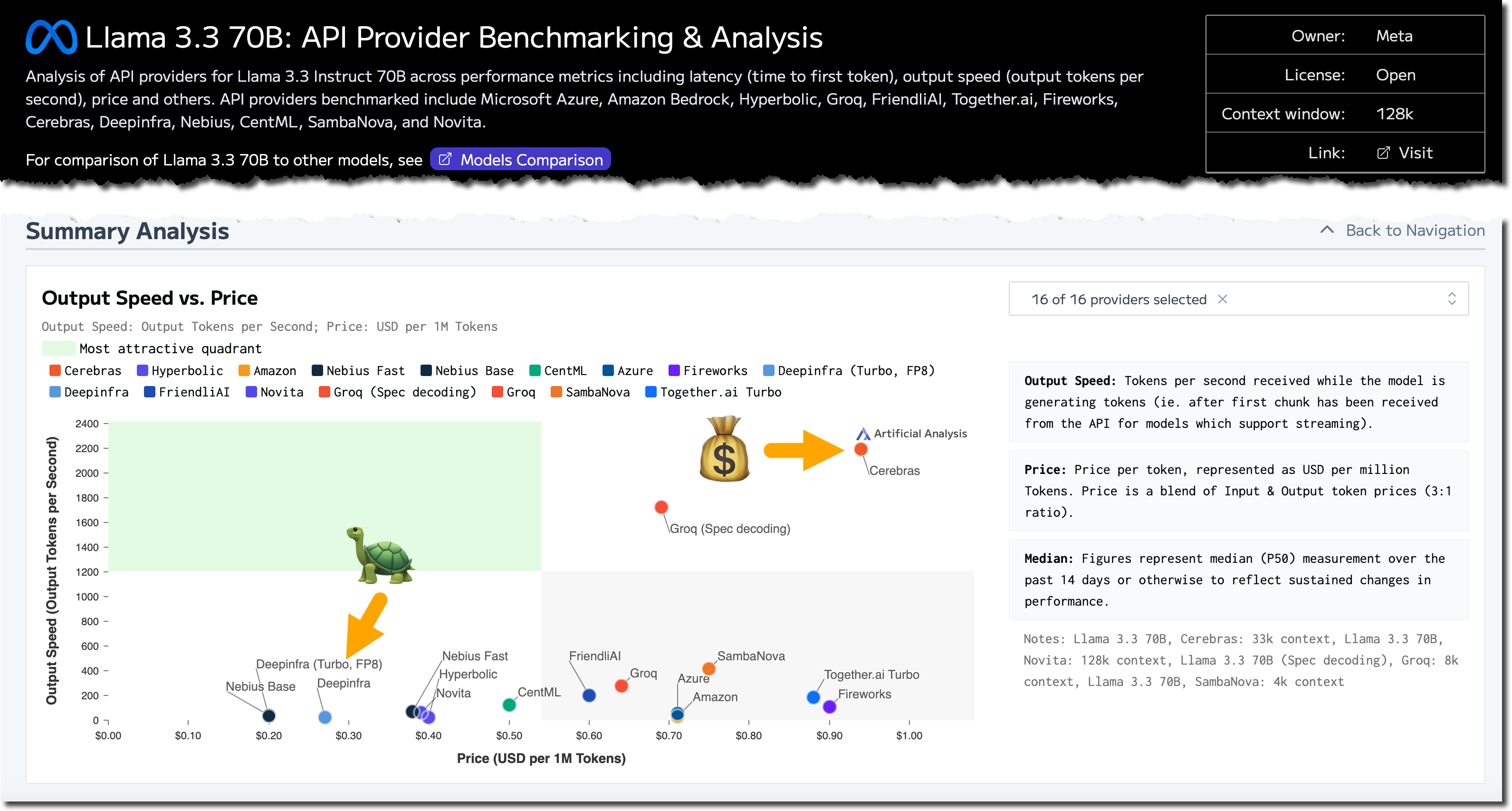Toggle SambaNova legend entry
Viewport: 1512px width, 811px height.
click(x=590, y=392)
